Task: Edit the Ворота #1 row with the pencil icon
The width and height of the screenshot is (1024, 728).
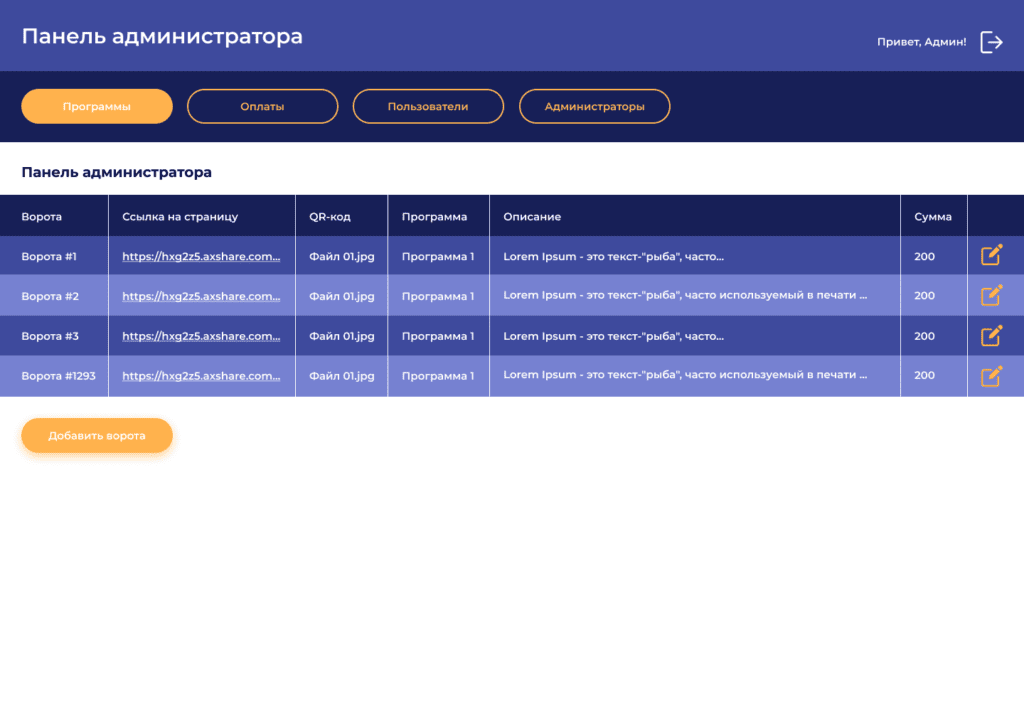Action: click(x=991, y=255)
